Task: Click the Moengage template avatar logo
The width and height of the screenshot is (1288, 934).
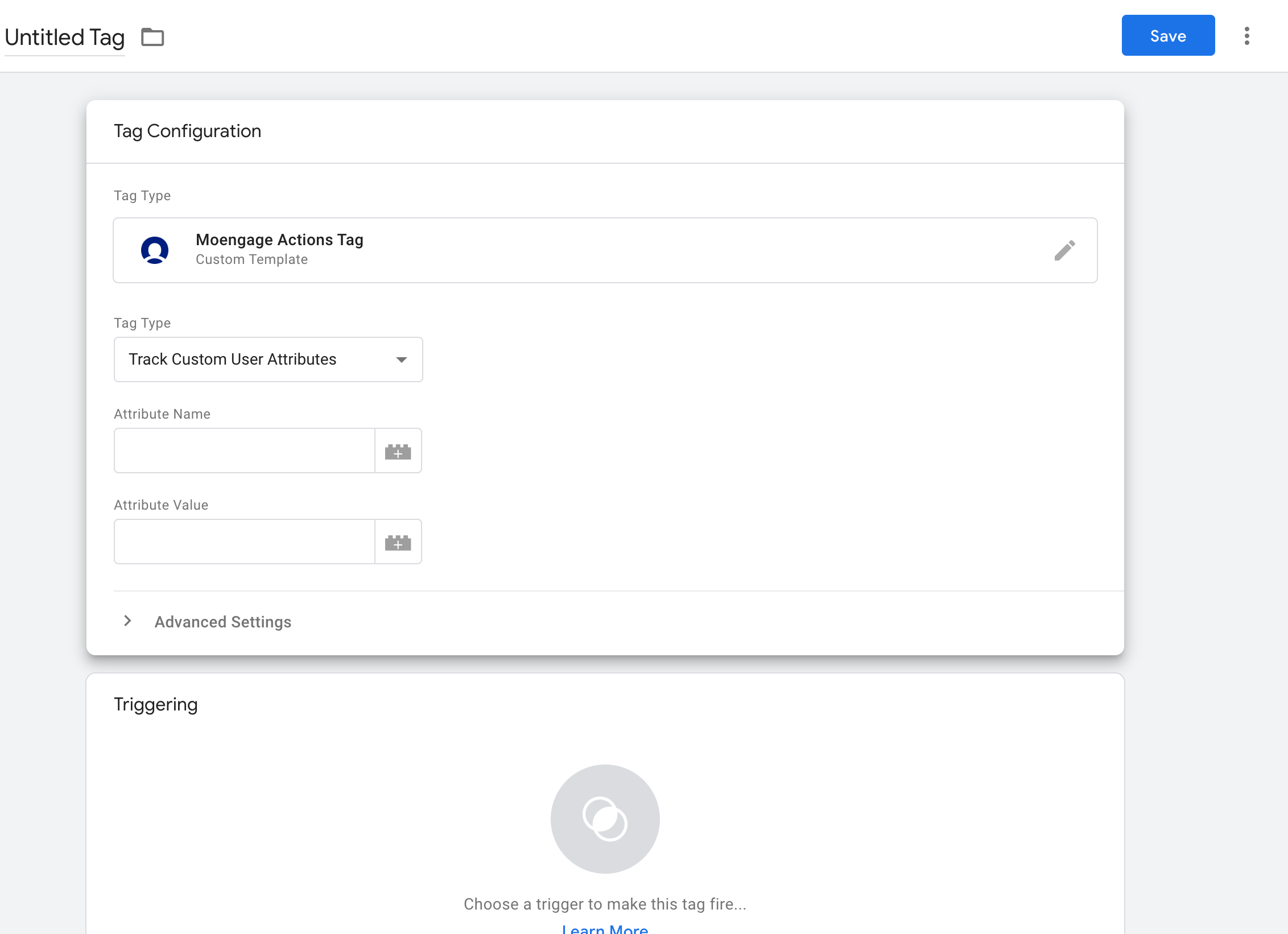Action: click(155, 250)
